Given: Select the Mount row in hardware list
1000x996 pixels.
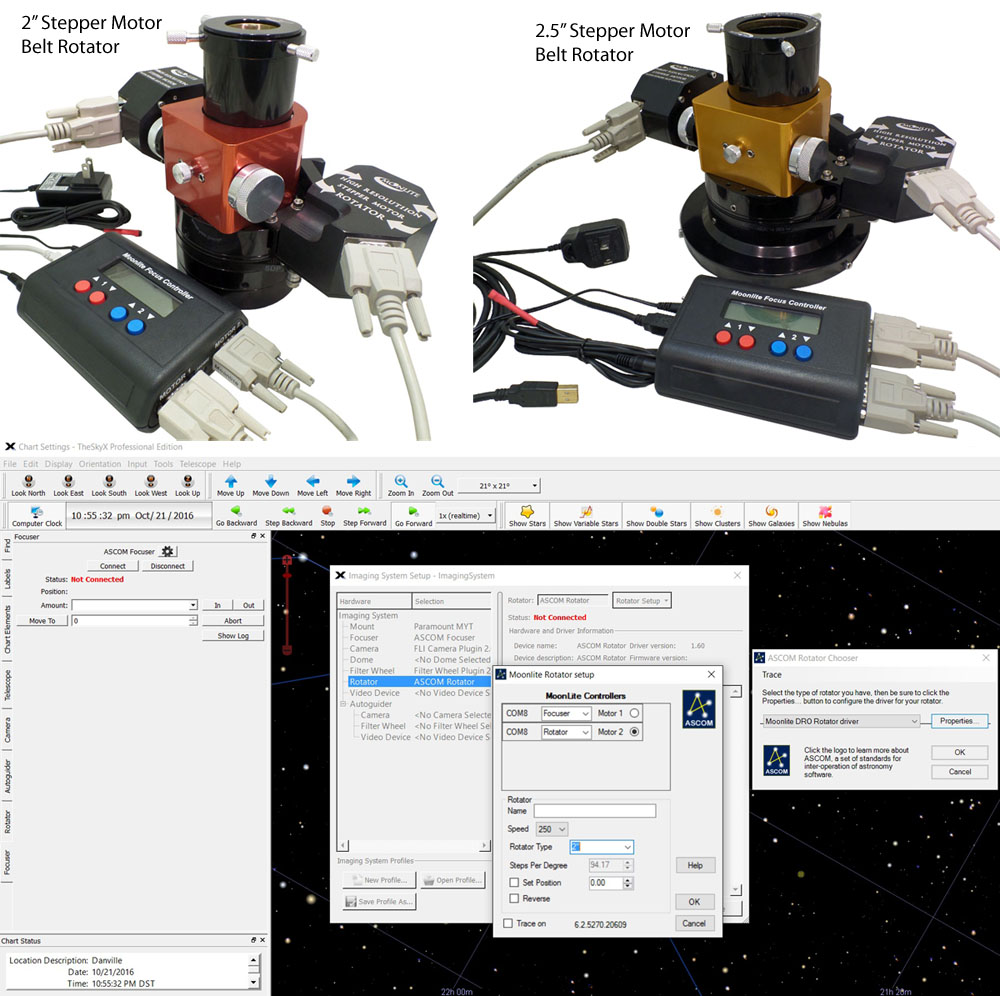Looking at the screenshot, I should (x=418, y=626).
